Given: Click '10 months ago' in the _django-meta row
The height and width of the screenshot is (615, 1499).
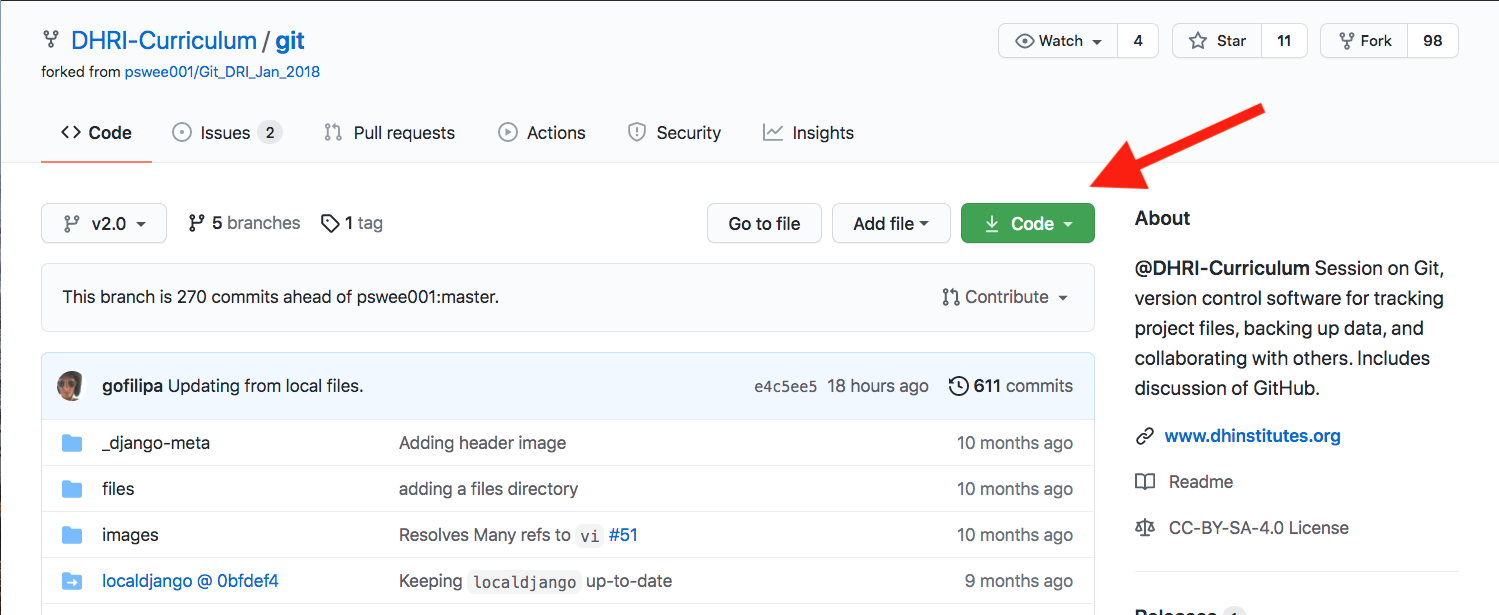Looking at the screenshot, I should click(1015, 443).
